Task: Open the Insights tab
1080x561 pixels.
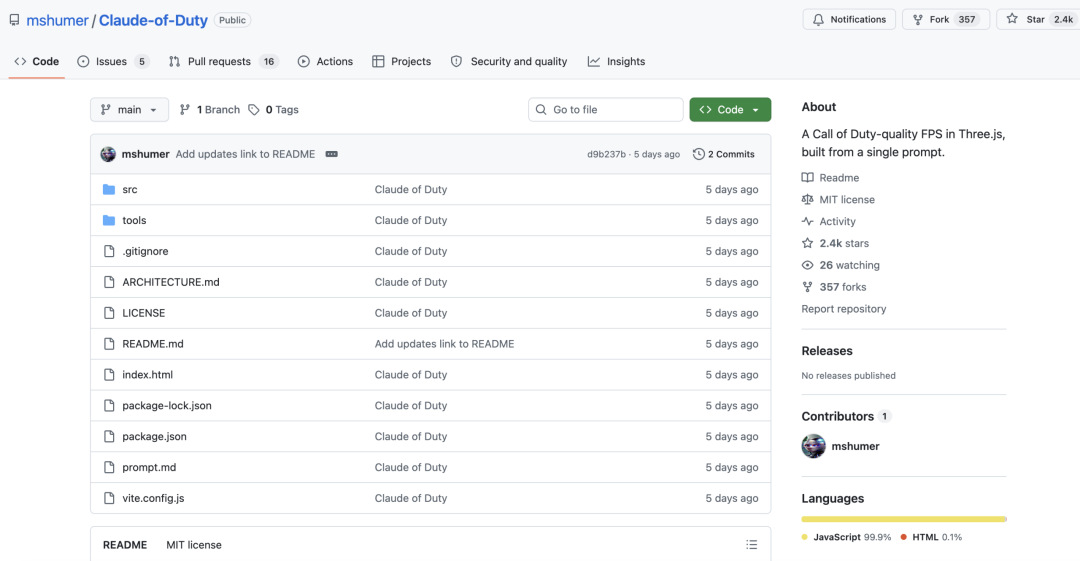Action: 616,61
